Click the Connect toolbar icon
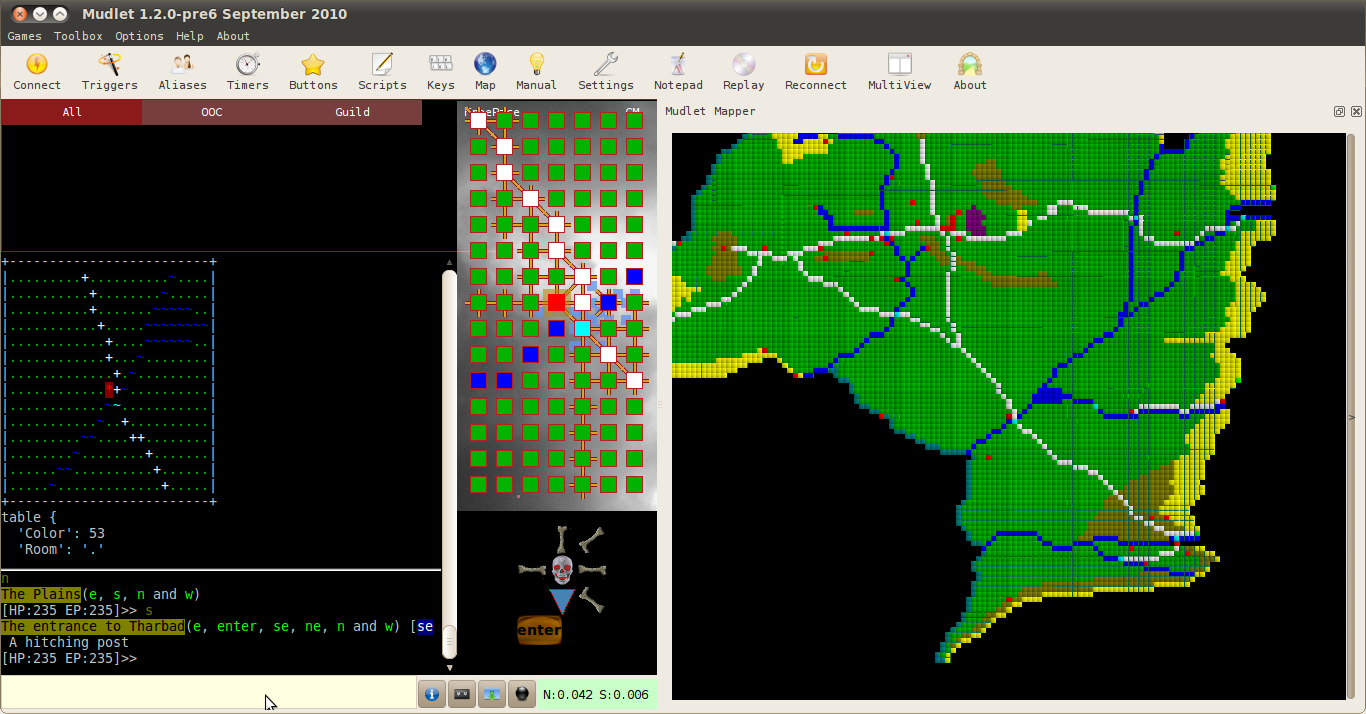This screenshot has width=1366, height=714. click(x=37, y=72)
